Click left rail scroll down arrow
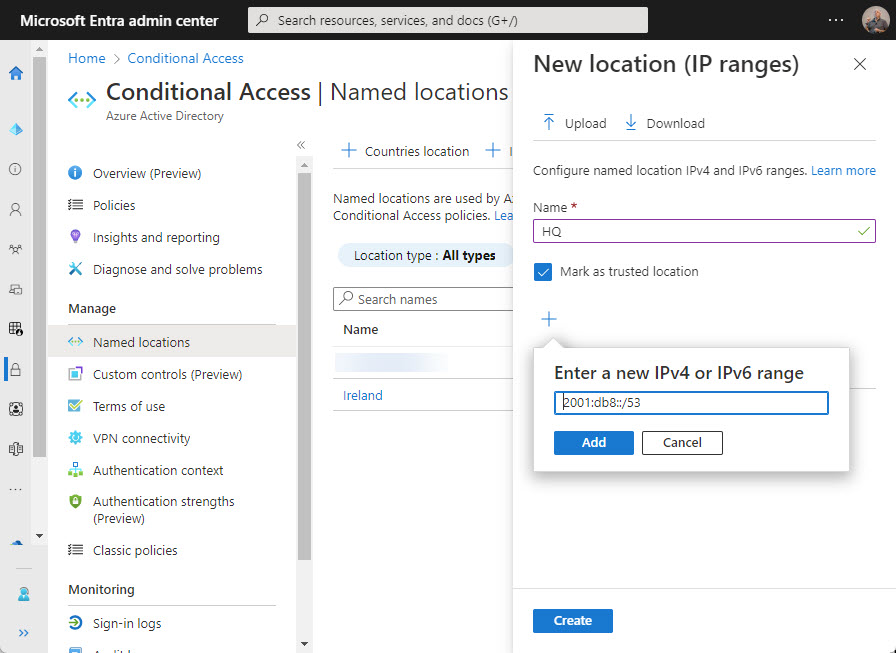The width and height of the screenshot is (896, 653). (x=39, y=536)
